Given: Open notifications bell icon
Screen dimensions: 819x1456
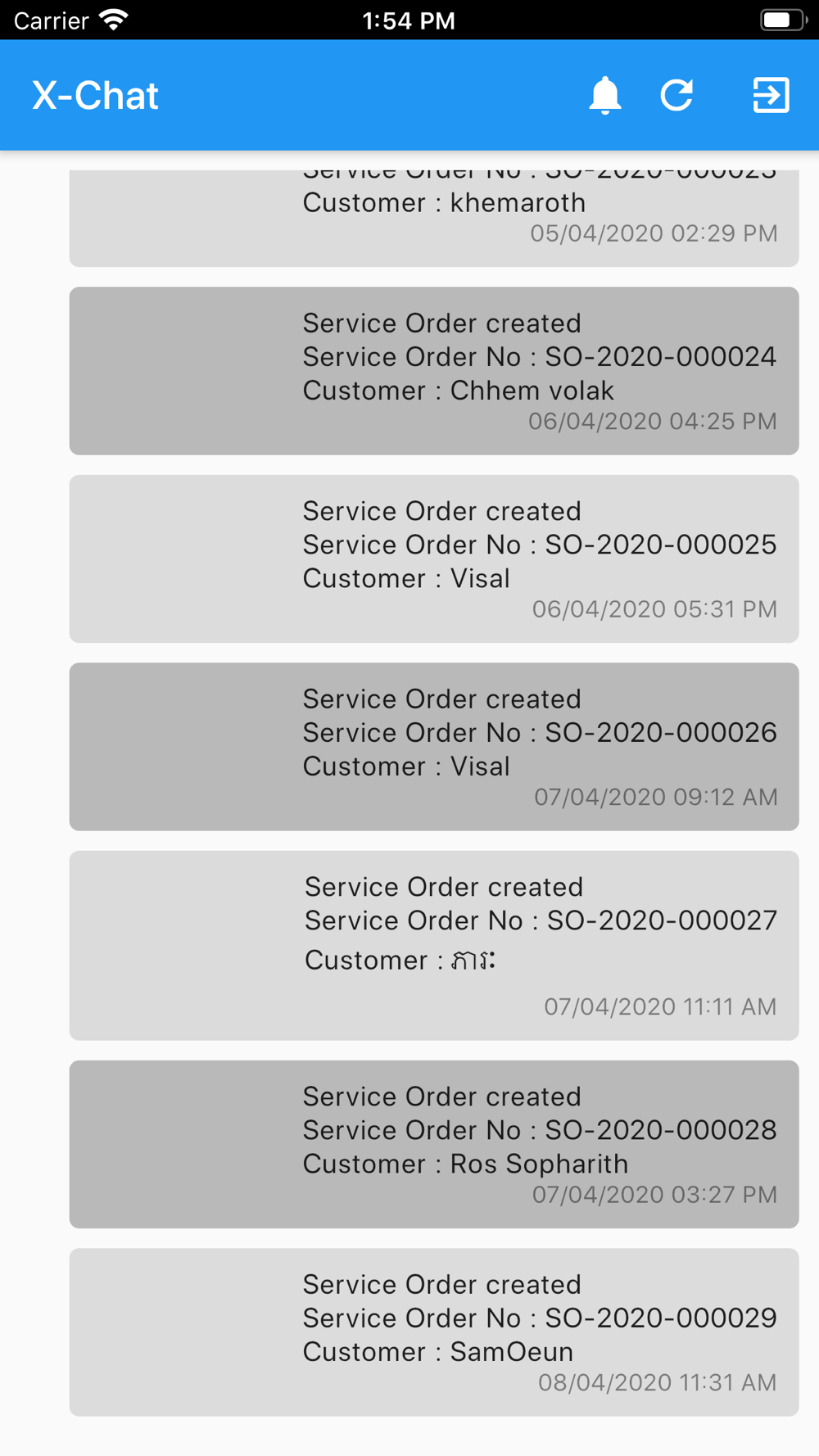Looking at the screenshot, I should pos(605,95).
